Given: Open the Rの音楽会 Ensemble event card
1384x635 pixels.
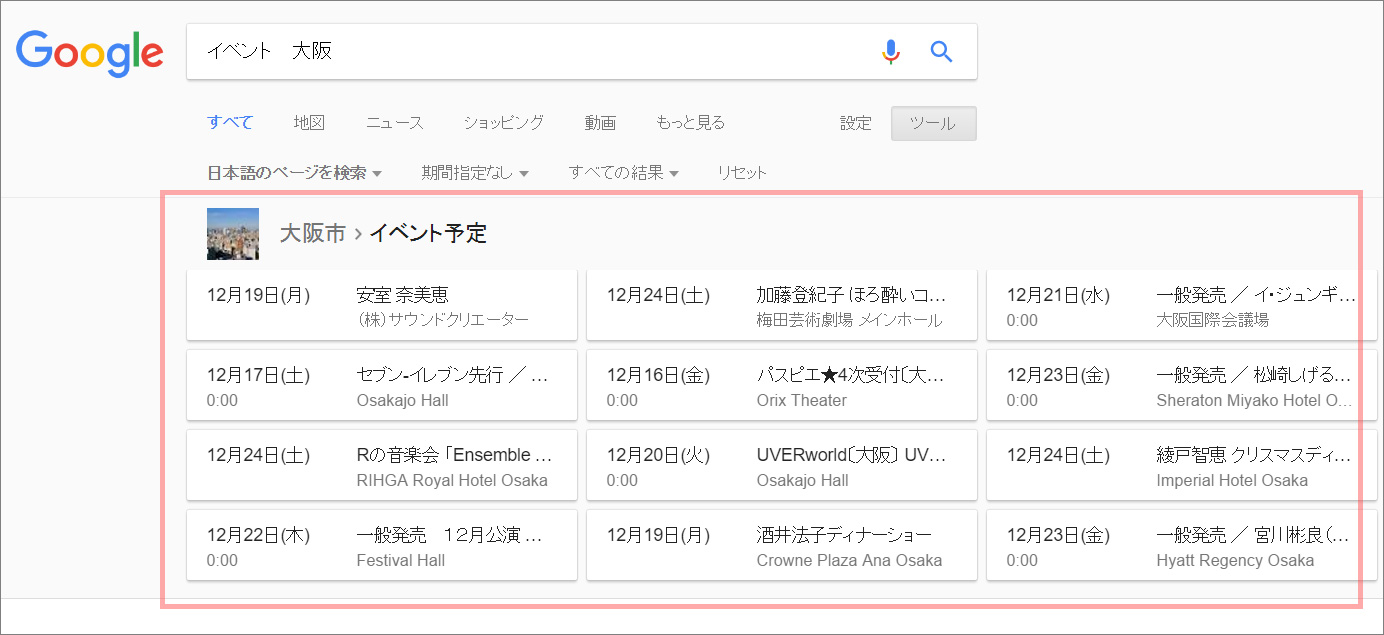Looking at the screenshot, I should [382, 465].
